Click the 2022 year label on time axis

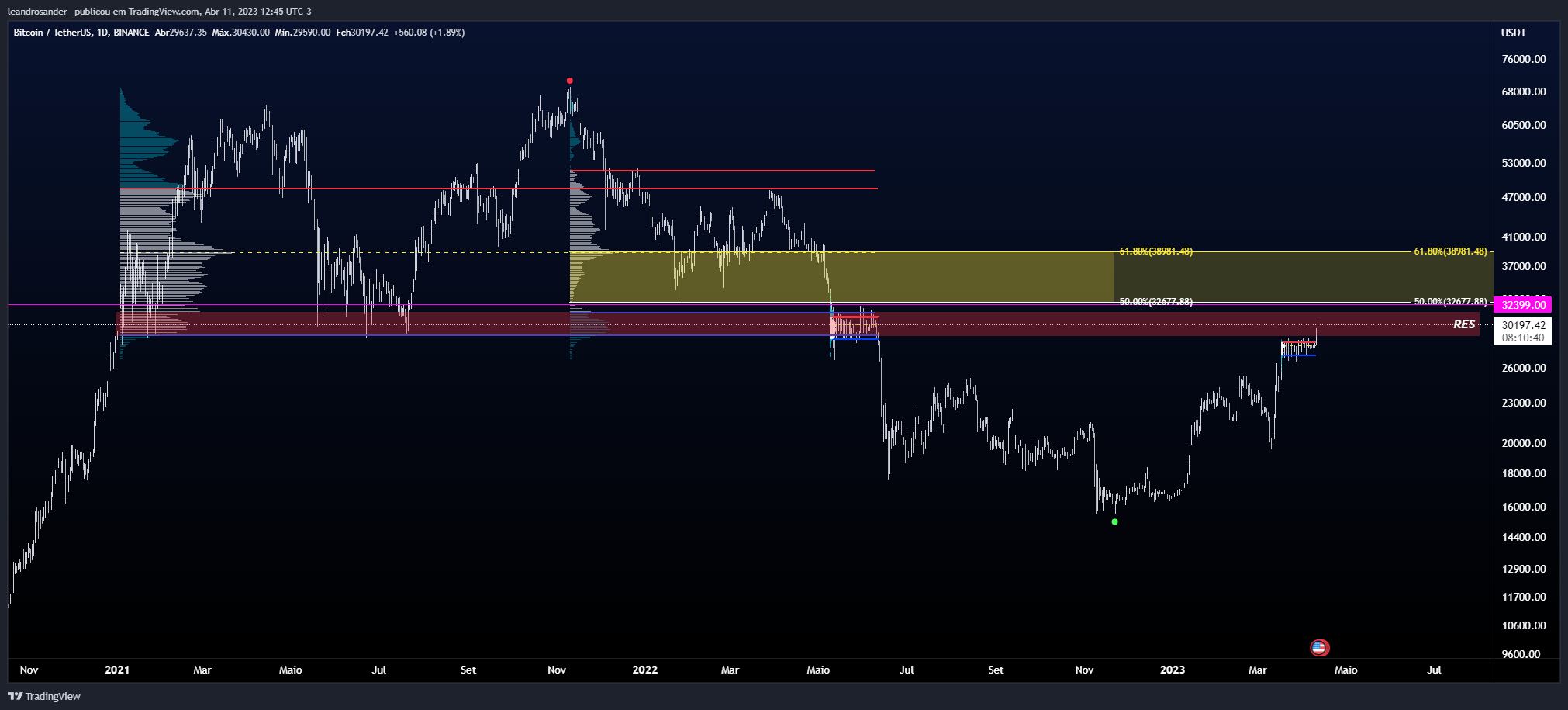[644, 670]
